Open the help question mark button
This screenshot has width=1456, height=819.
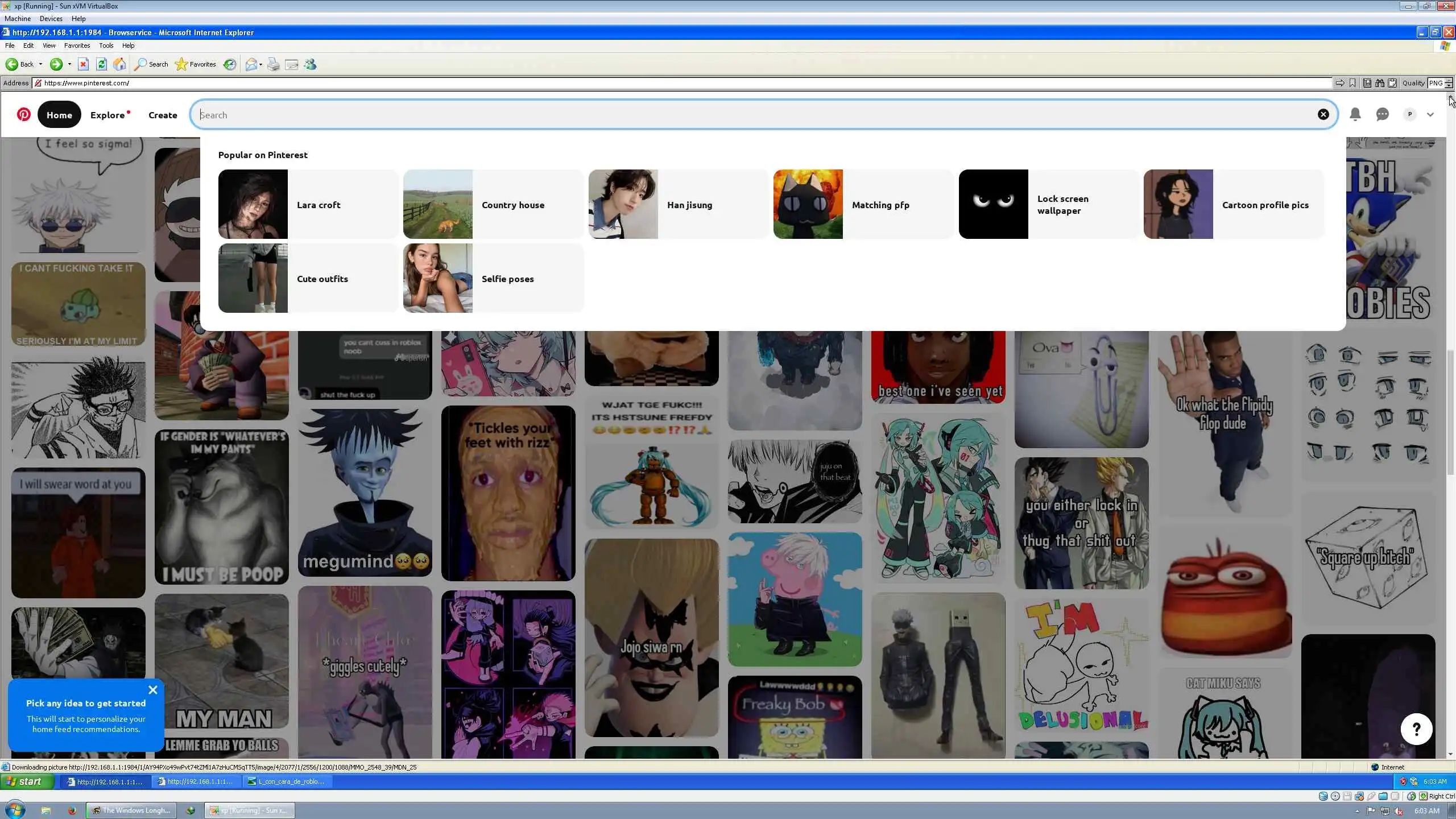[1416, 729]
